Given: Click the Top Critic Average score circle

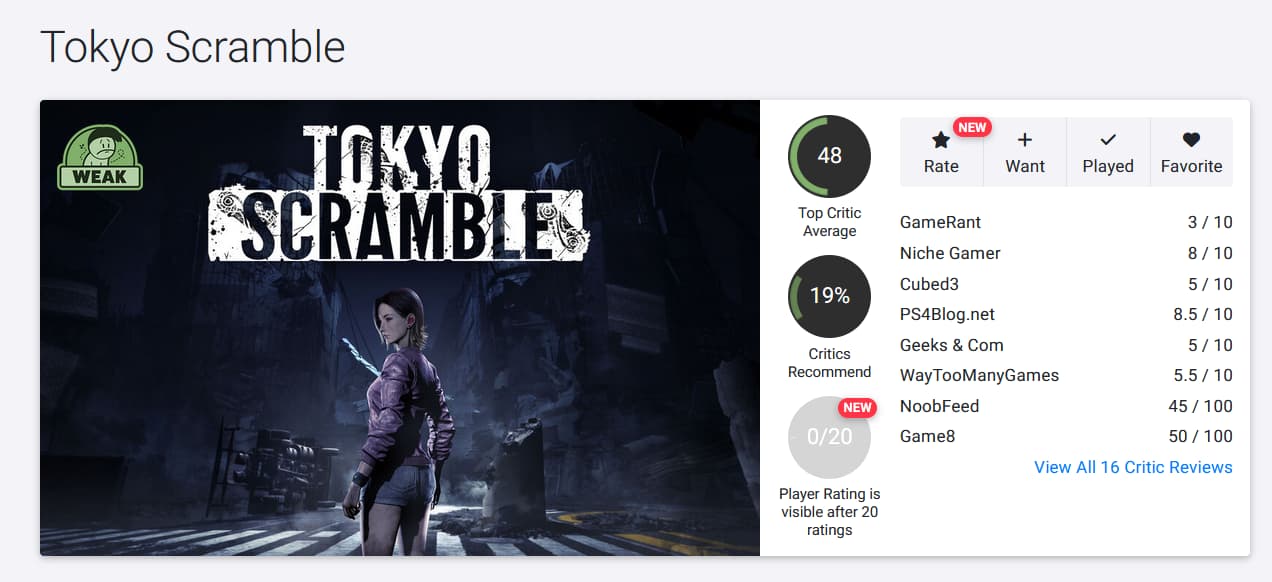Looking at the screenshot, I should click(x=829, y=156).
